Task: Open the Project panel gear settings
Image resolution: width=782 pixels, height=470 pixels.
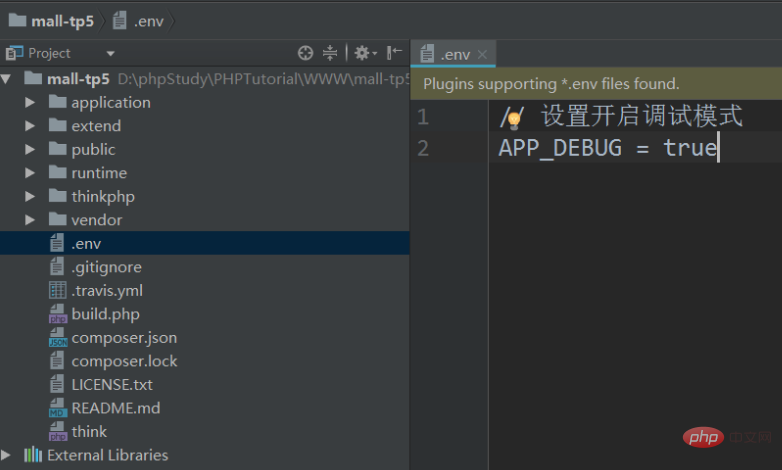Action: tap(362, 53)
